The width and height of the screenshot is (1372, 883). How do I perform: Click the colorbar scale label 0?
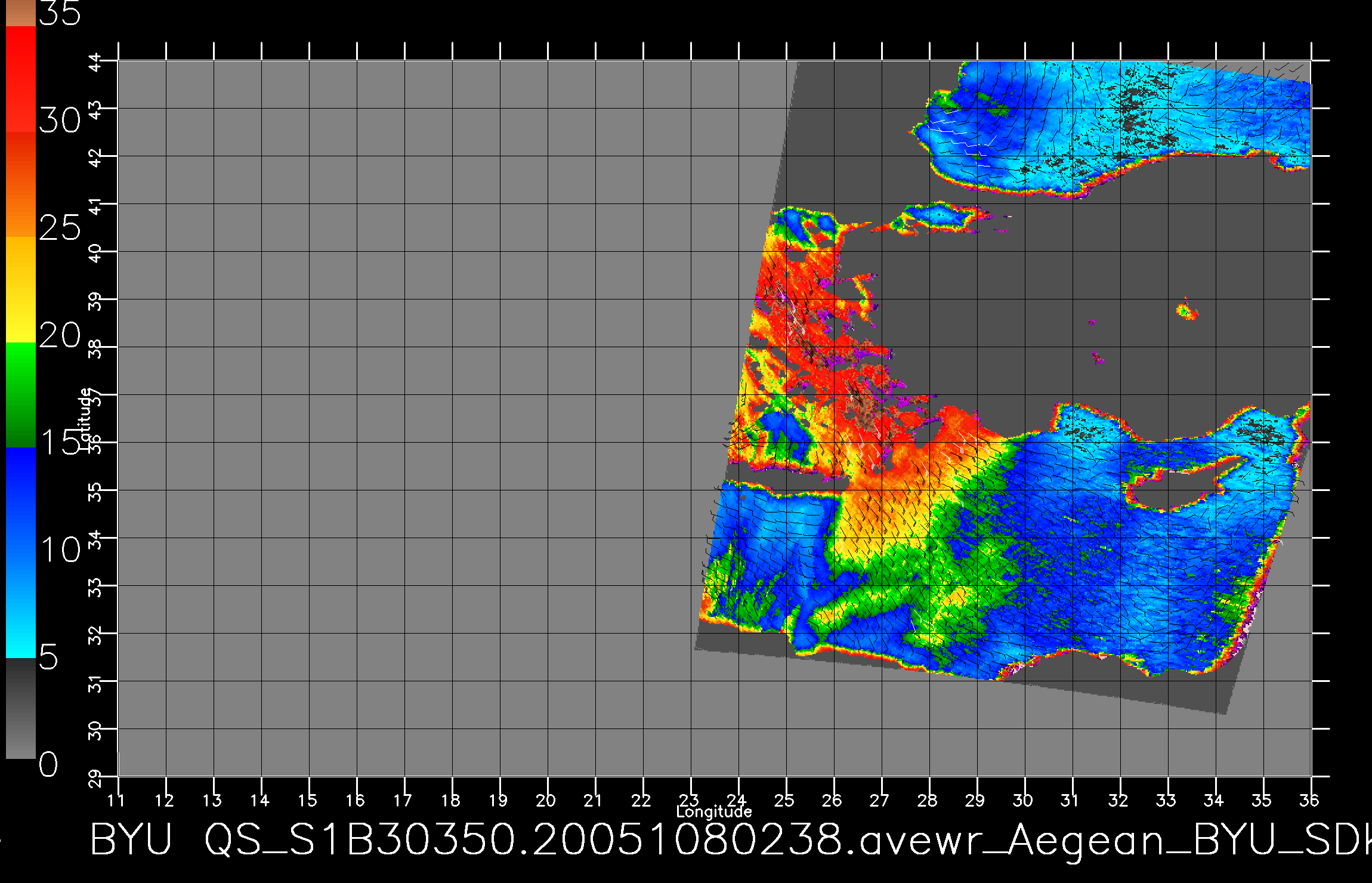[49, 764]
